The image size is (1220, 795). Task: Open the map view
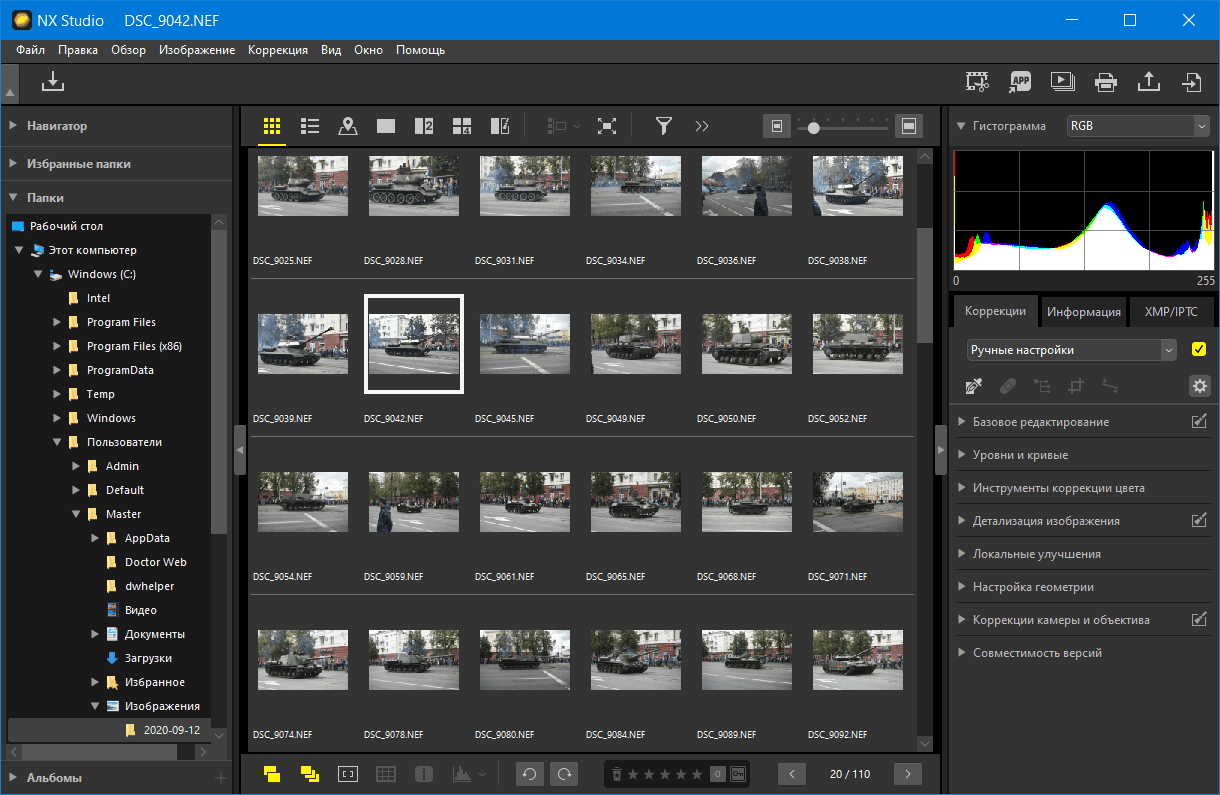tap(347, 126)
